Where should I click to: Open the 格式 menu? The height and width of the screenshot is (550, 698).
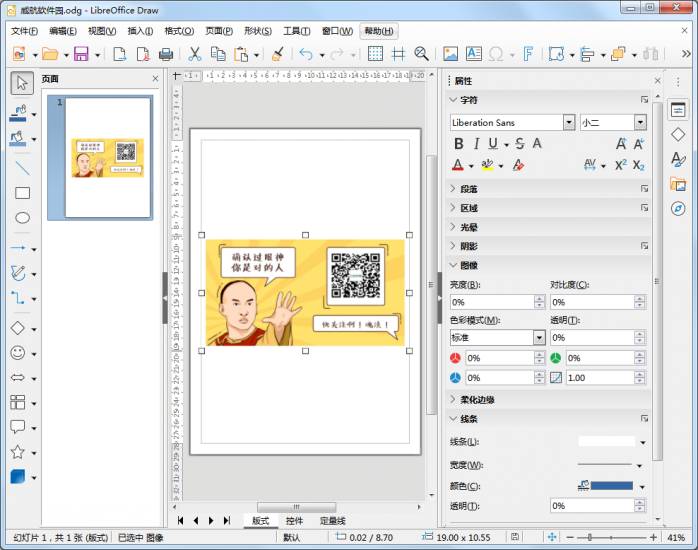point(179,31)
